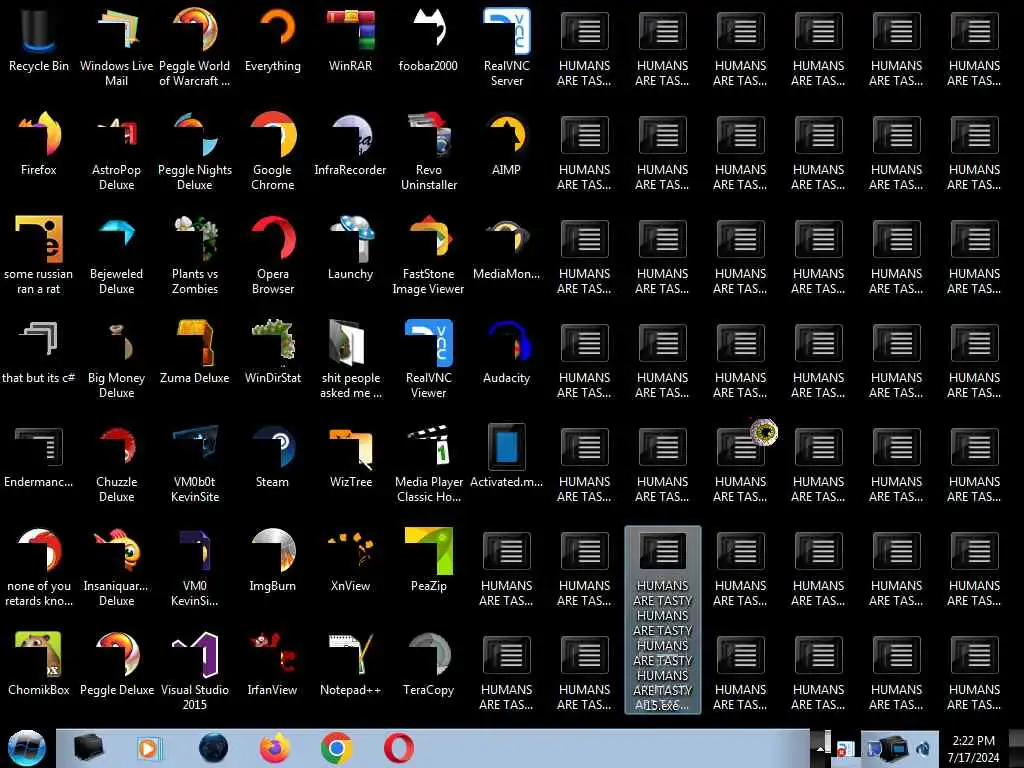1024x768 pixels.
Task: Open Firefox from the taskbar
Action: click(275, 748)
